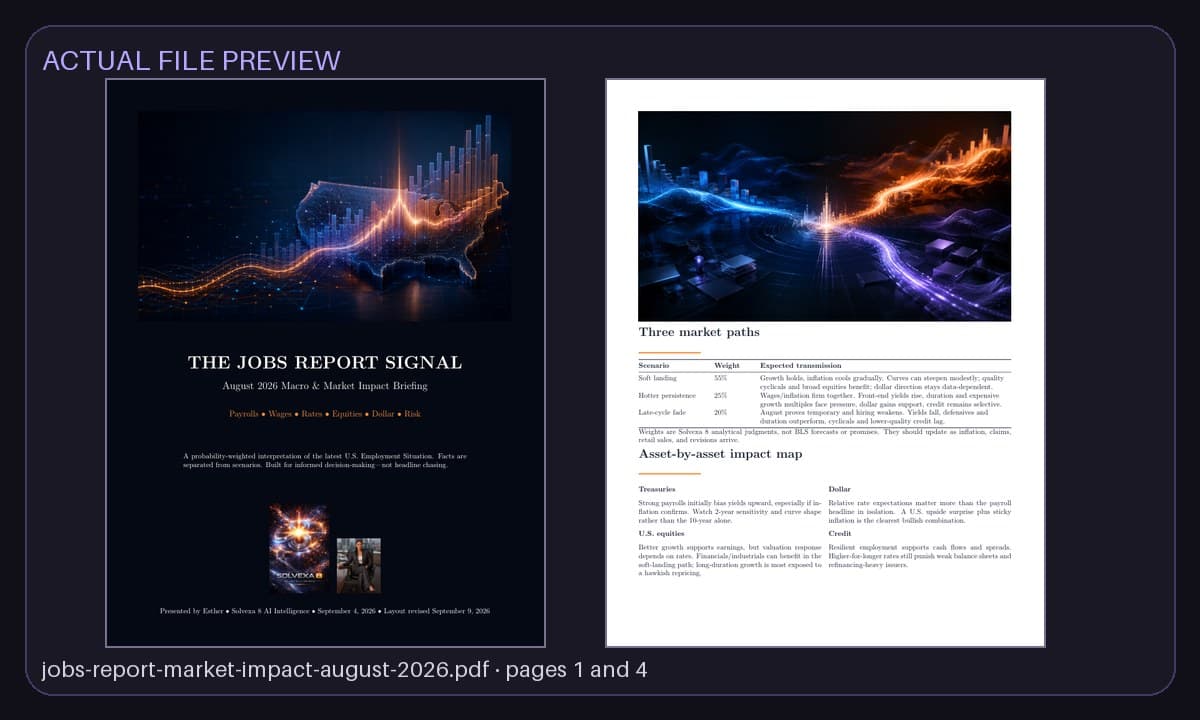Click the orange "Equities" keyword
This screenshot has height=720, width=1200.
348,414
